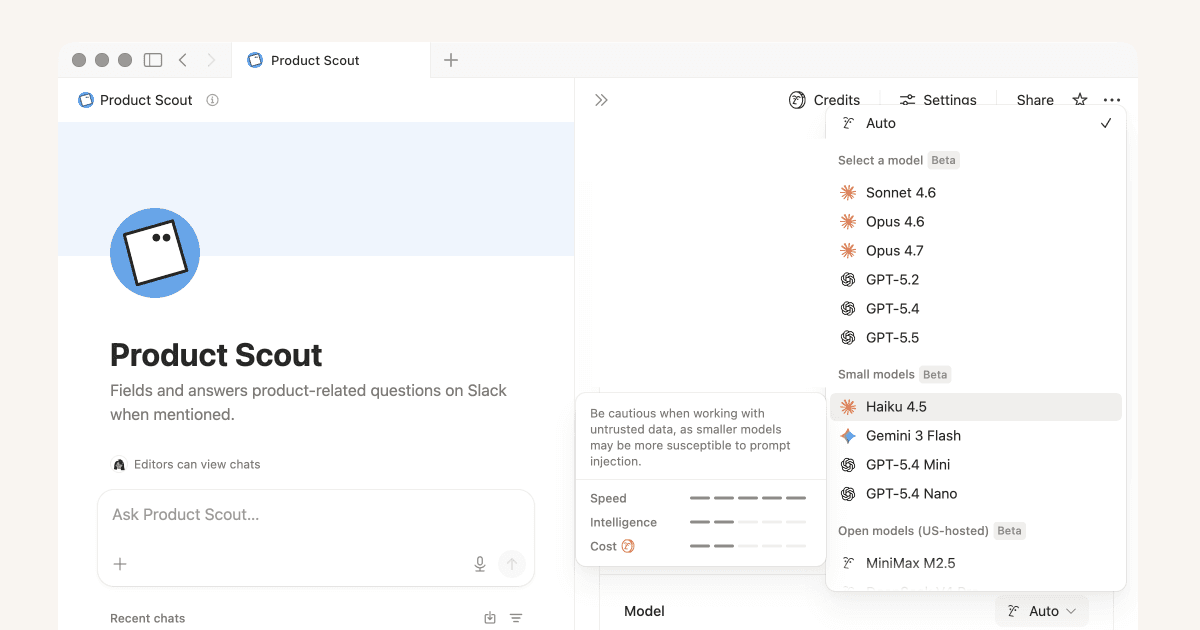Open the Model Auto dropdown
The height and width of the screenshot is (630, 1200).
click(x=1041, y=611)
